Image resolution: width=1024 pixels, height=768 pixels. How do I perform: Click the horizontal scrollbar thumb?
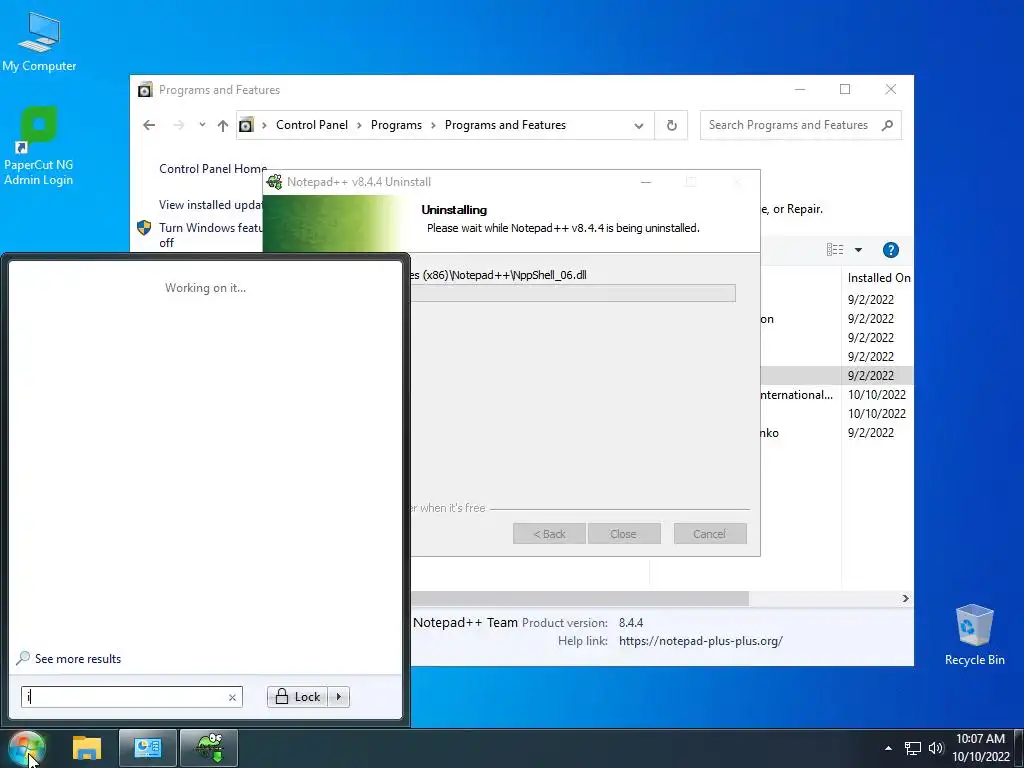click(580, 598)
